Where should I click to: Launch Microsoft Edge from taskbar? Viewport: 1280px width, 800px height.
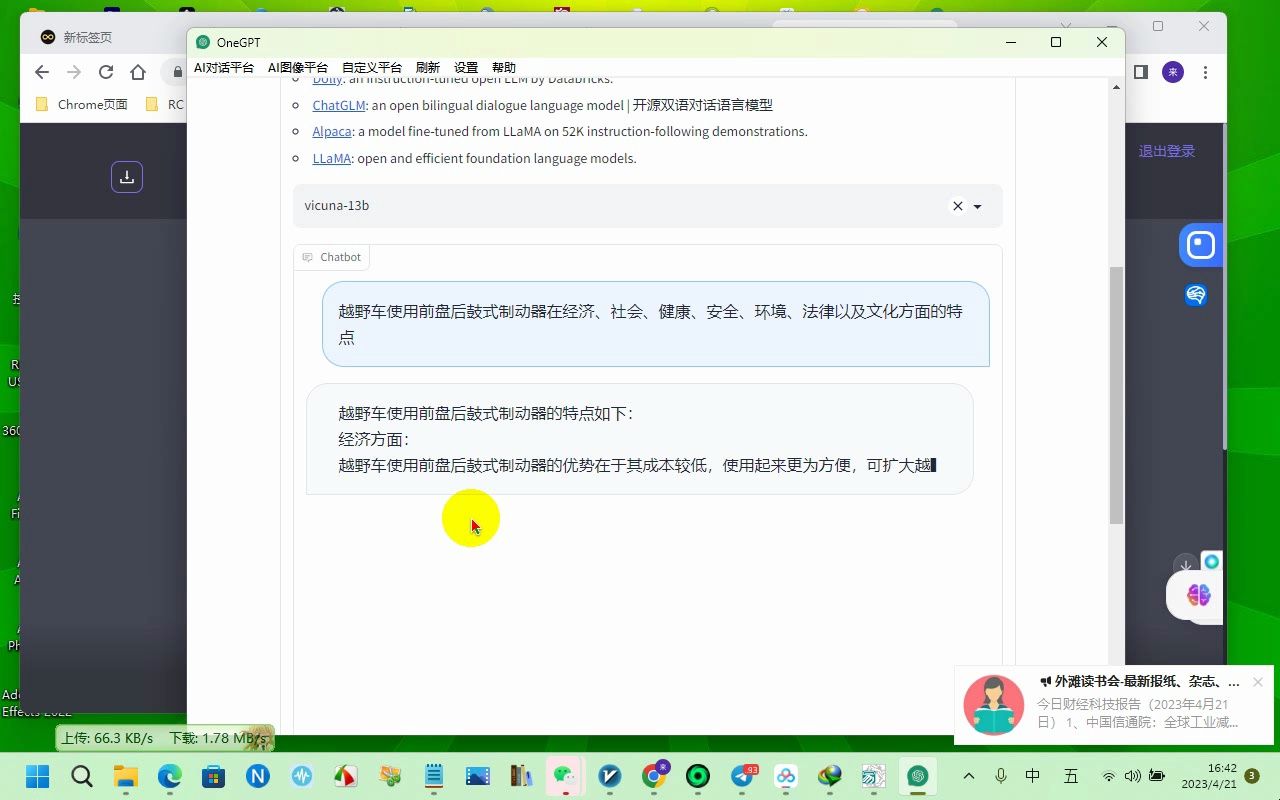click(x=169, y=776)
